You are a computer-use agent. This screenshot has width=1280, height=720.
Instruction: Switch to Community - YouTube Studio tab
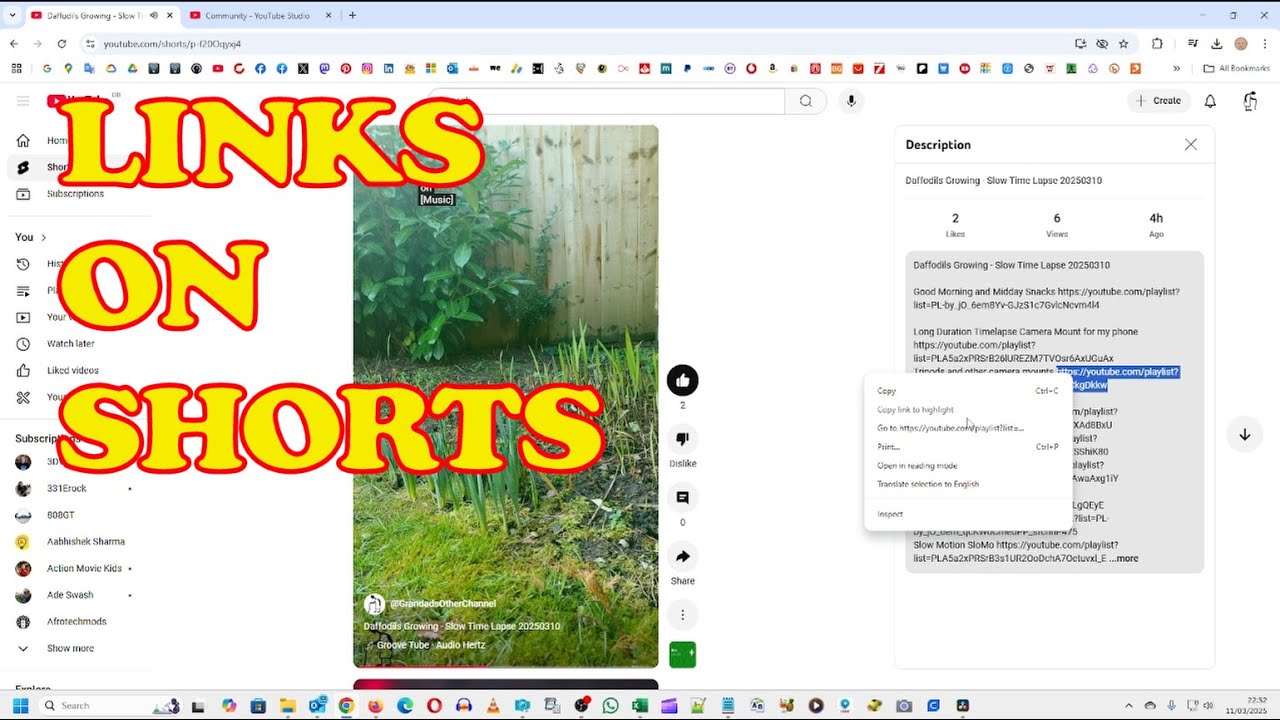tap(260, 15)
